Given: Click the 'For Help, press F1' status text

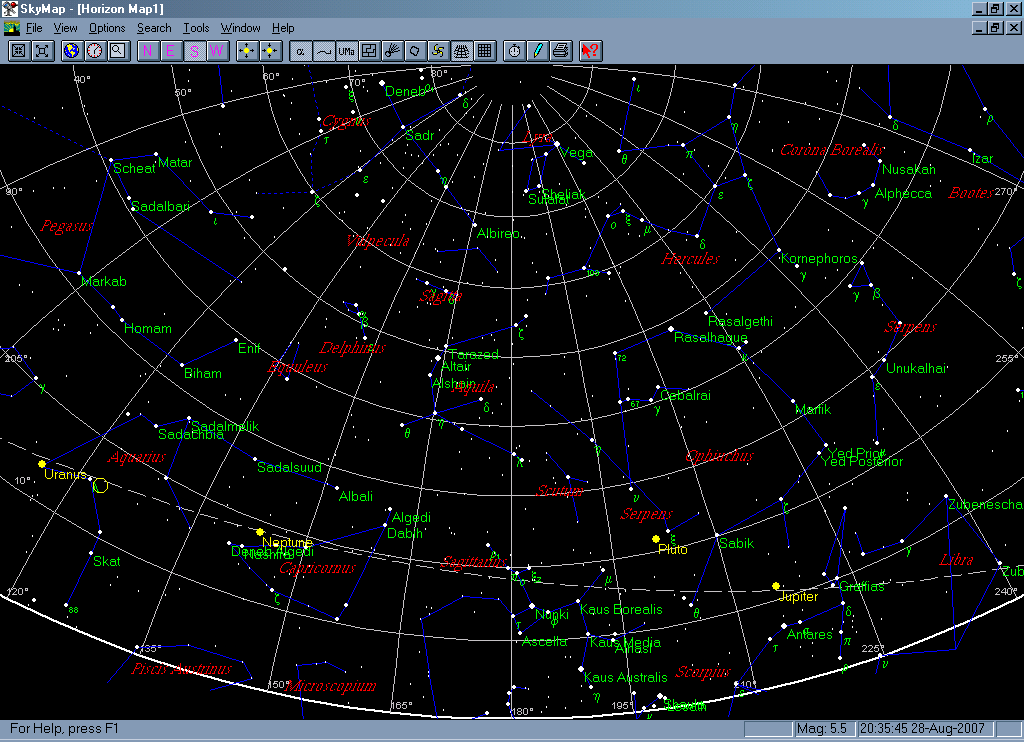Looking at the screenshot, I should pos(64,728).
